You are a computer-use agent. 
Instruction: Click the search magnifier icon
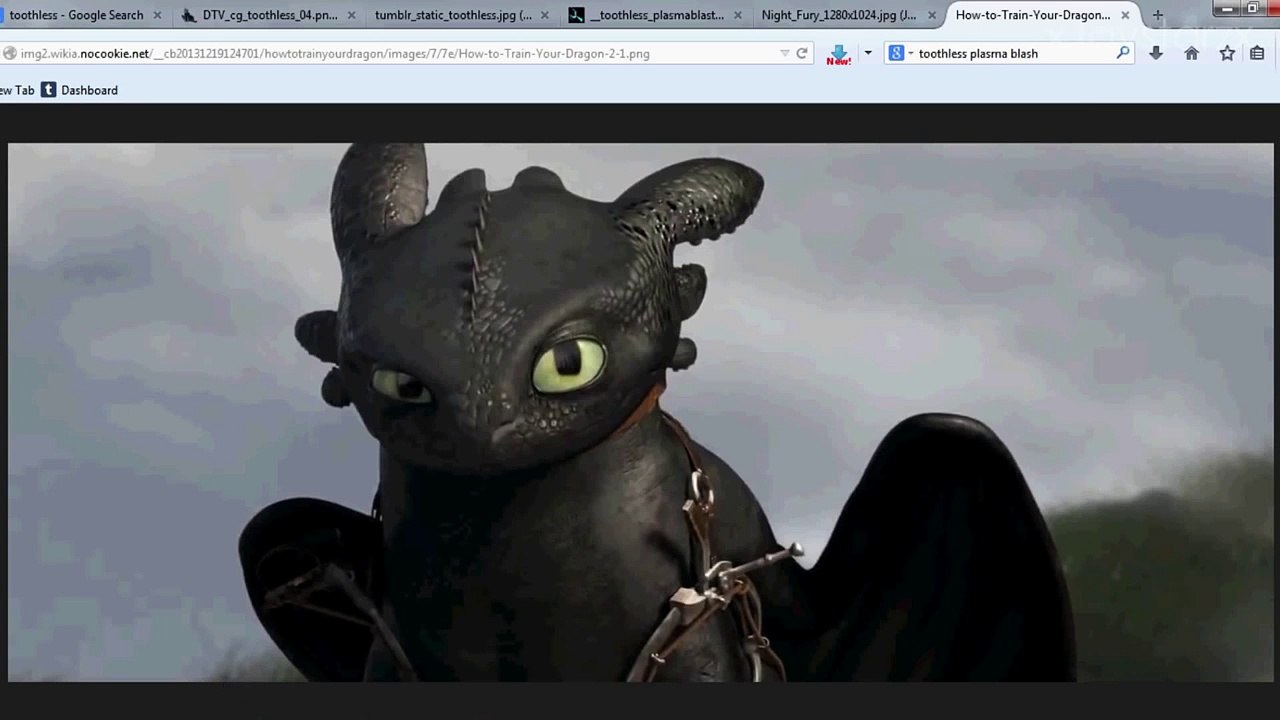point(1123,53)
